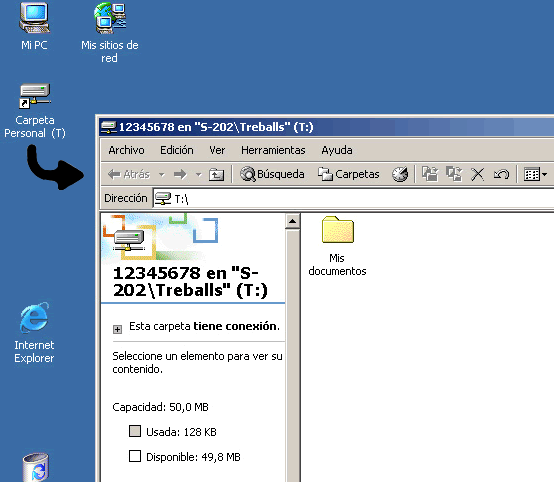Open the Views dropdown arrow
The image size is (554, 482).
544,174
